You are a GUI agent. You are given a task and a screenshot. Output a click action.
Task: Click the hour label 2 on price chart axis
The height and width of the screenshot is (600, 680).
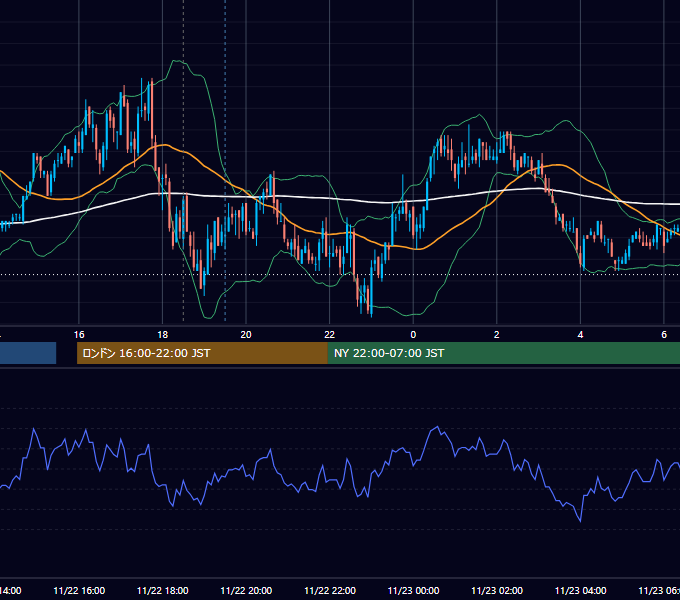click(497, 335)
